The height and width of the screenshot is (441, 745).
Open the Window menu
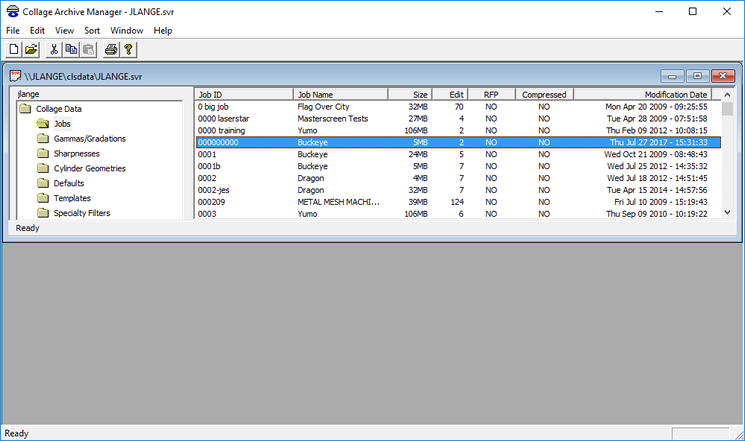pos(127,31)
